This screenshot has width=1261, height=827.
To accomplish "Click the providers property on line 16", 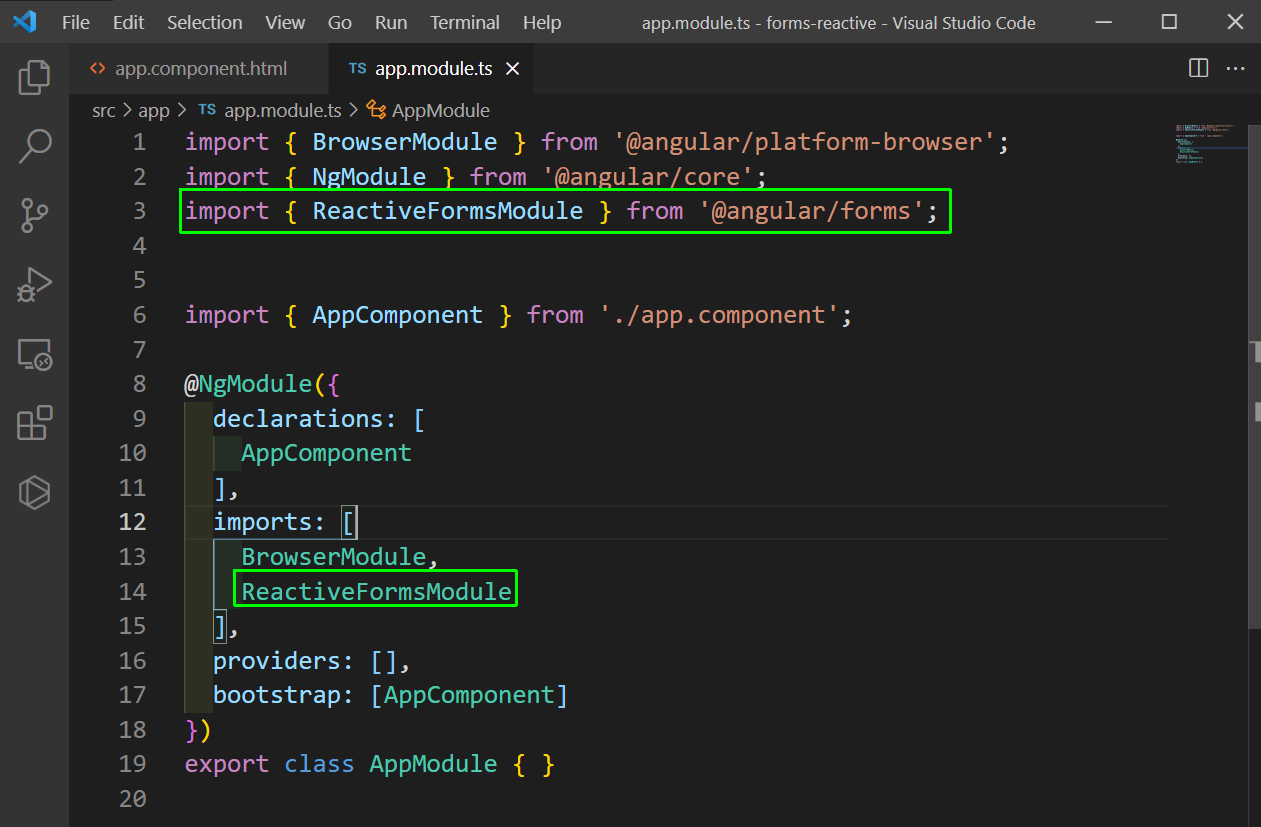I will coord(277,661).
